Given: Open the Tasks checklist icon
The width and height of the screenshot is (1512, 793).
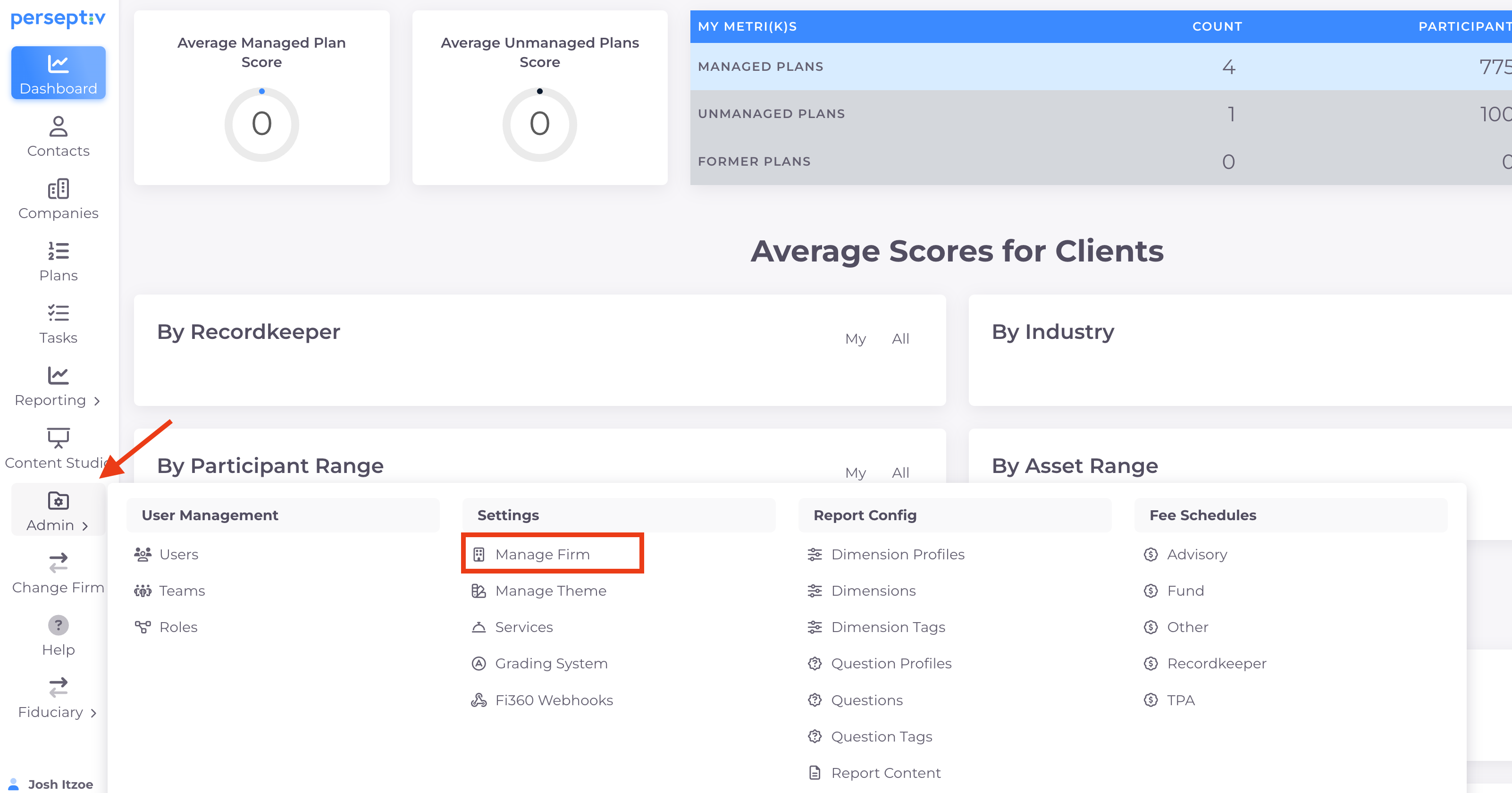Looking at the screenshot, I should coord(58,313).
